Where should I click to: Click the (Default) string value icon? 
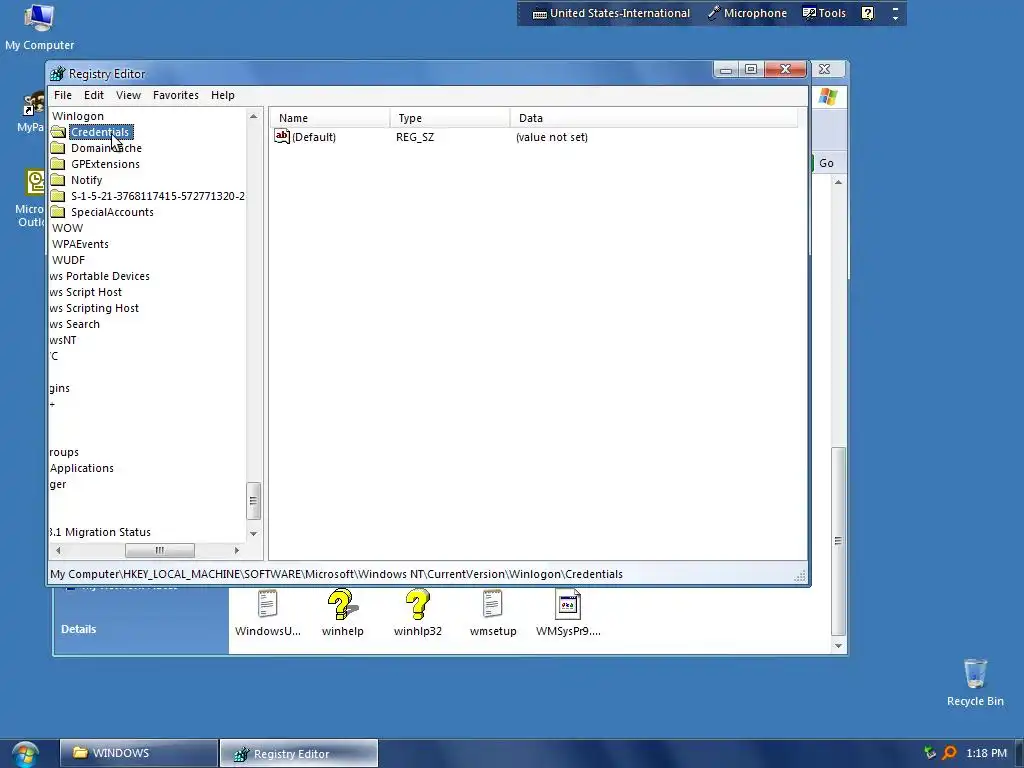tap(282, 136)
